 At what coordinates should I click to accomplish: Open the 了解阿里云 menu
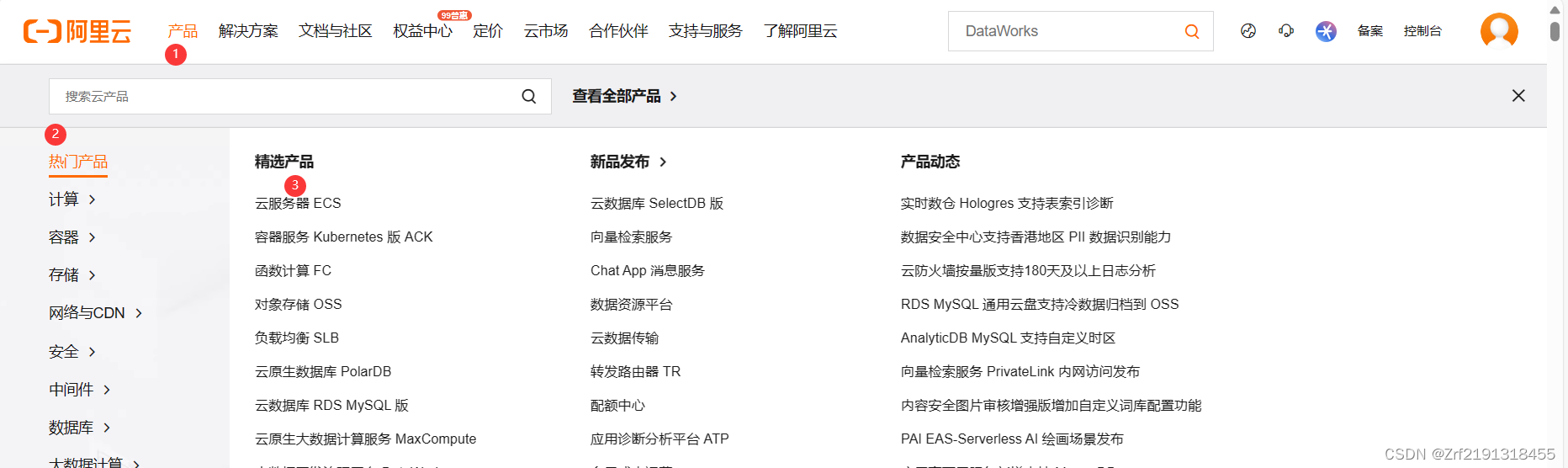point(801,31)
